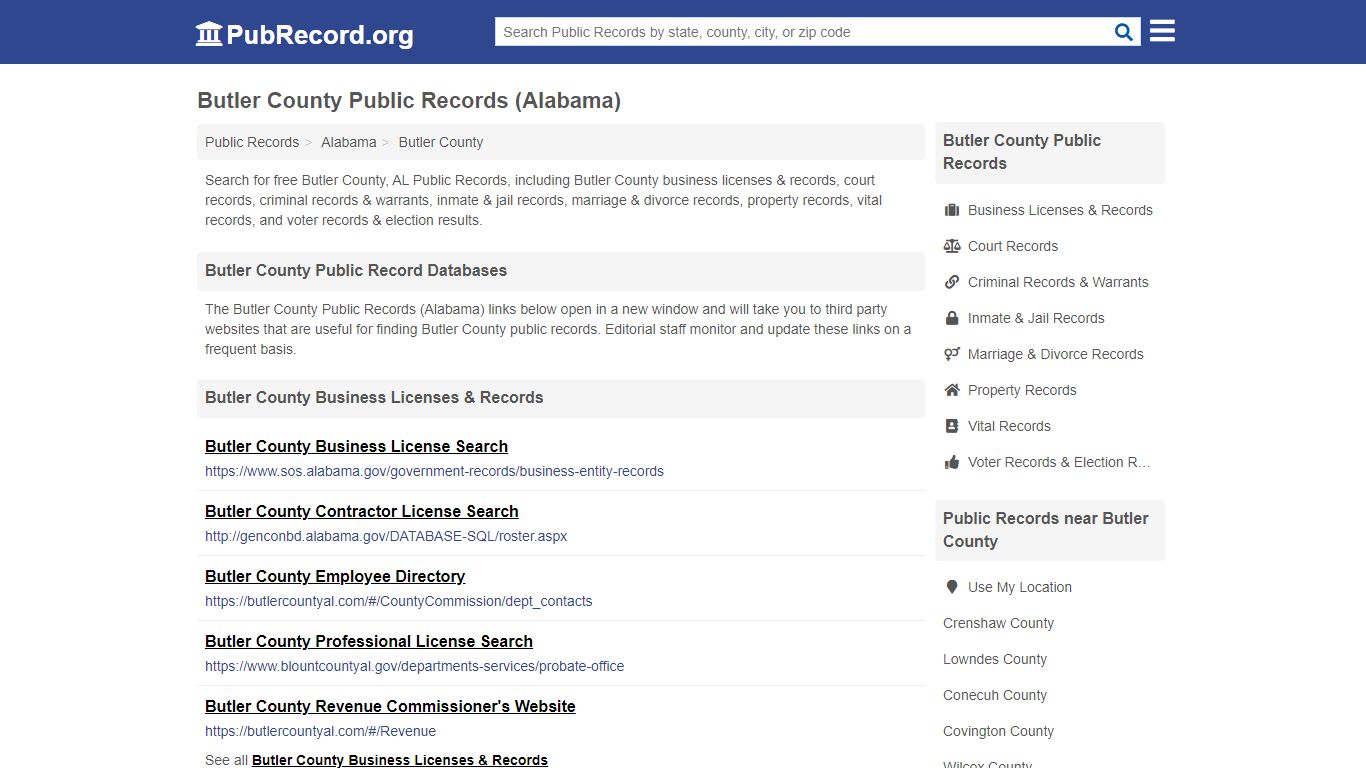Viewport: 1366px width, 768px height.
Task: Open Criminal Records & Warrants sidebar link
Action: (x=1058, y=282)
